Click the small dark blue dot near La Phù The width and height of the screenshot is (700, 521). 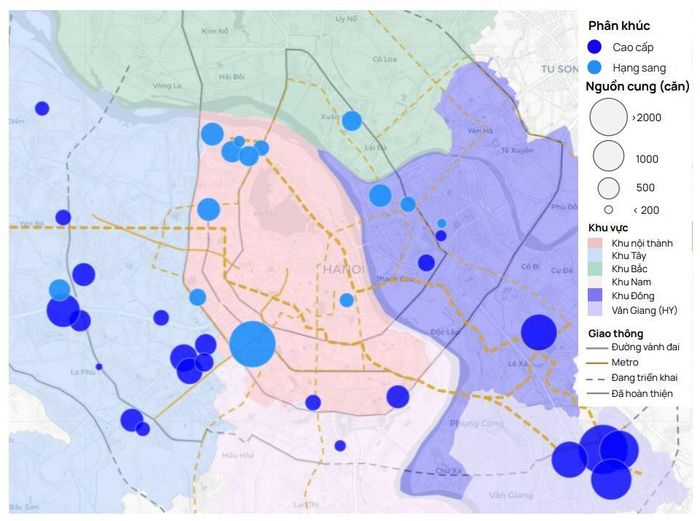pyautogui.click(x=99, y=367)
